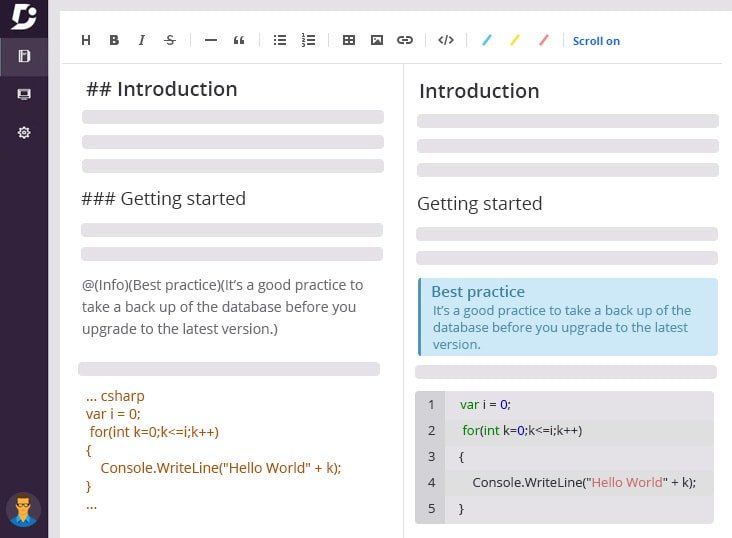Open the documentation book icon in the sidebar
The height and width of the screenshot is (538, 732).
pyautogui.click(x=24, y=57)
